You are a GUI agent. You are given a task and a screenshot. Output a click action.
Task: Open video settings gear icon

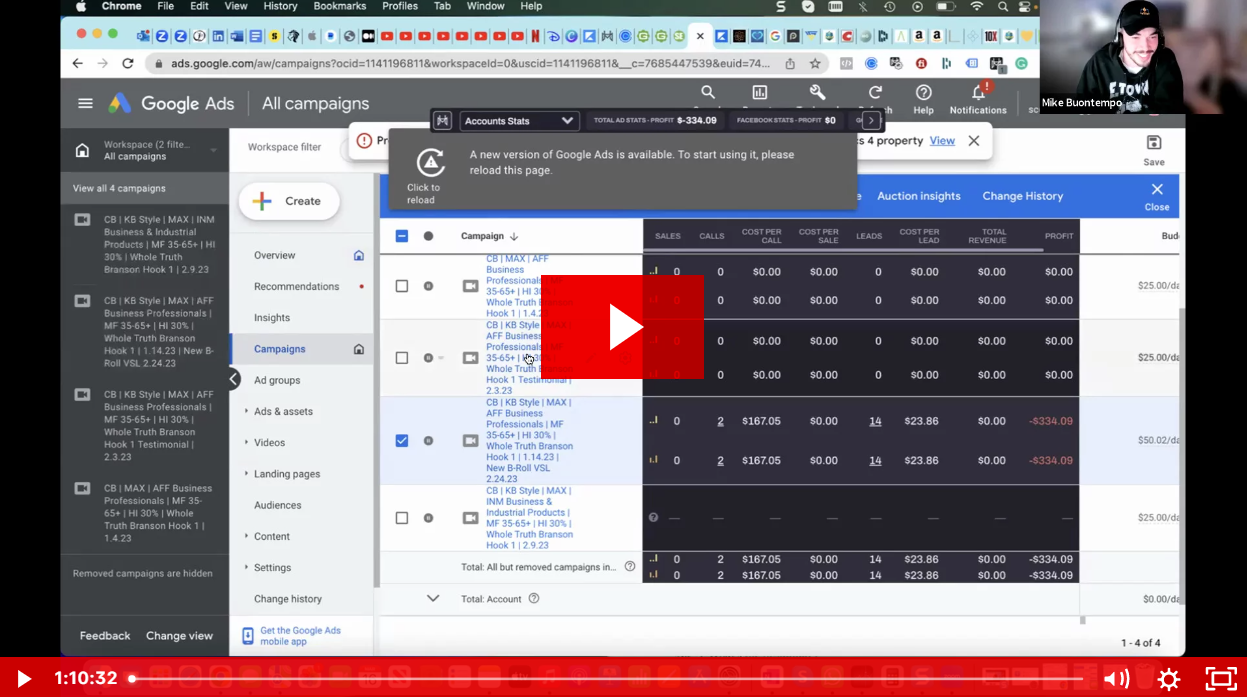[1168, 679]
